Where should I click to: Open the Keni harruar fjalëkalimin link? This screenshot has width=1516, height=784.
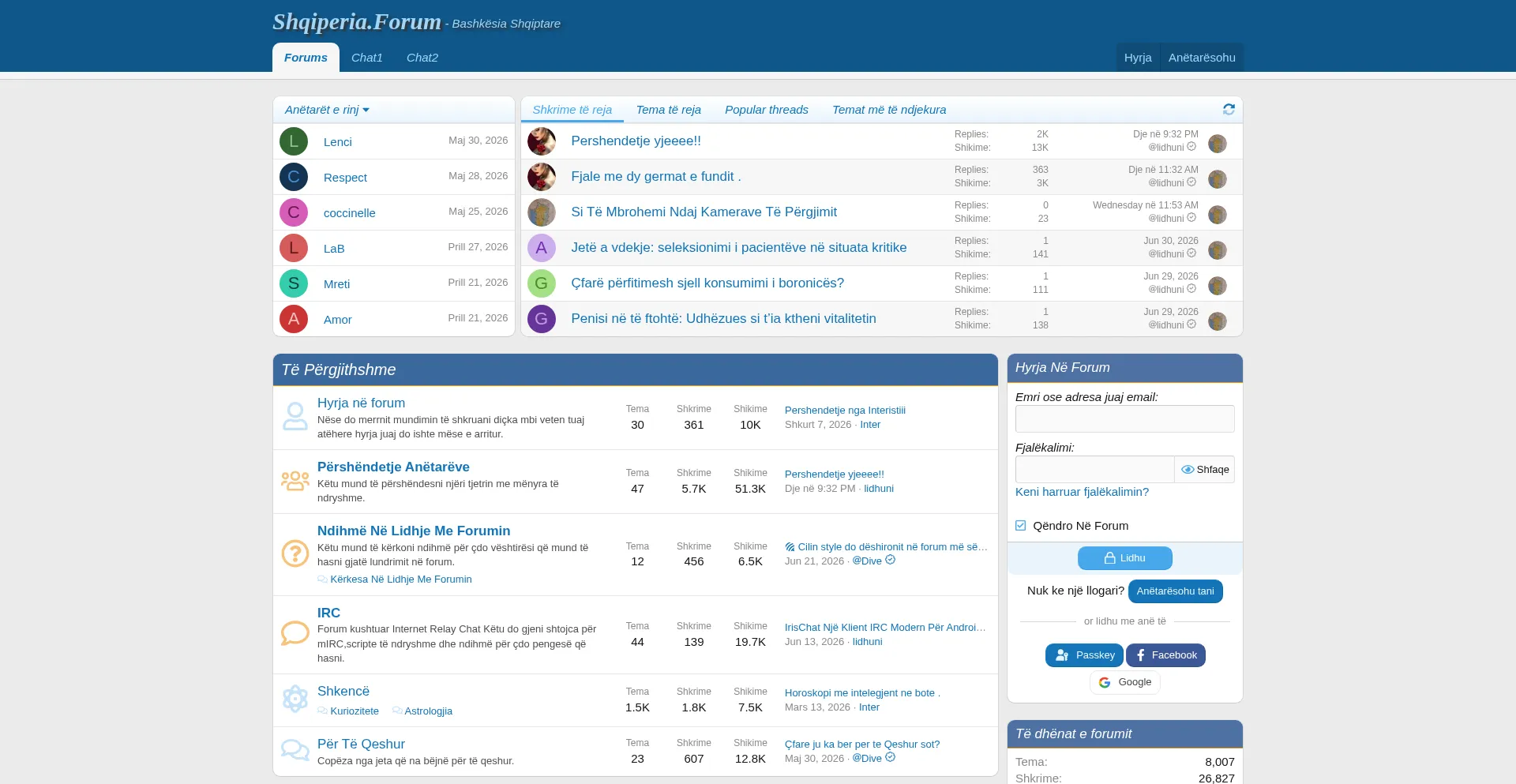(1082, 492)
